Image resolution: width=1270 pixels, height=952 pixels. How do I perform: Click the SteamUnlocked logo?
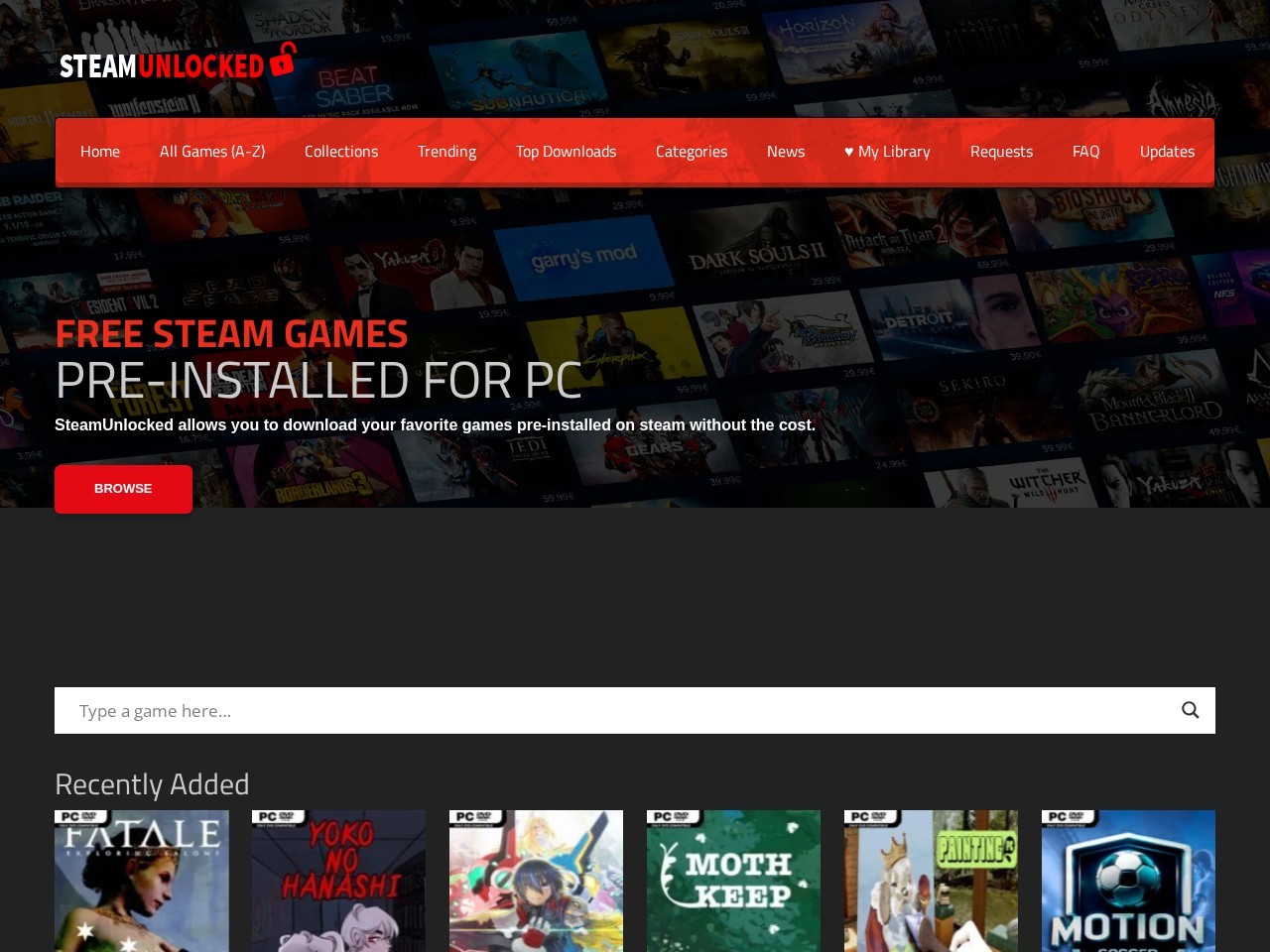[x=178, y=61]
